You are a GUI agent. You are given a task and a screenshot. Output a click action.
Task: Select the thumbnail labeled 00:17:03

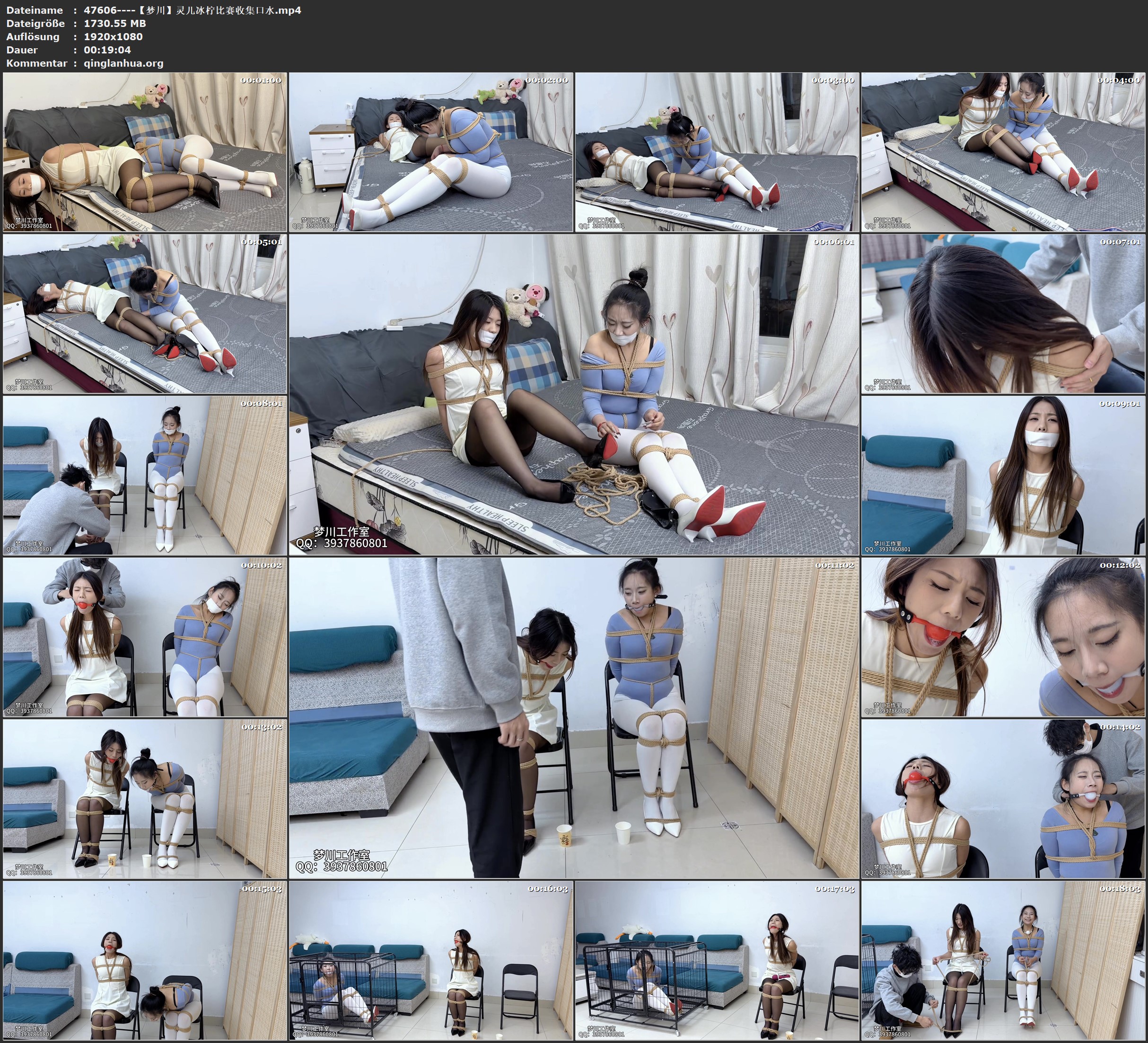[x=717, y=960]
